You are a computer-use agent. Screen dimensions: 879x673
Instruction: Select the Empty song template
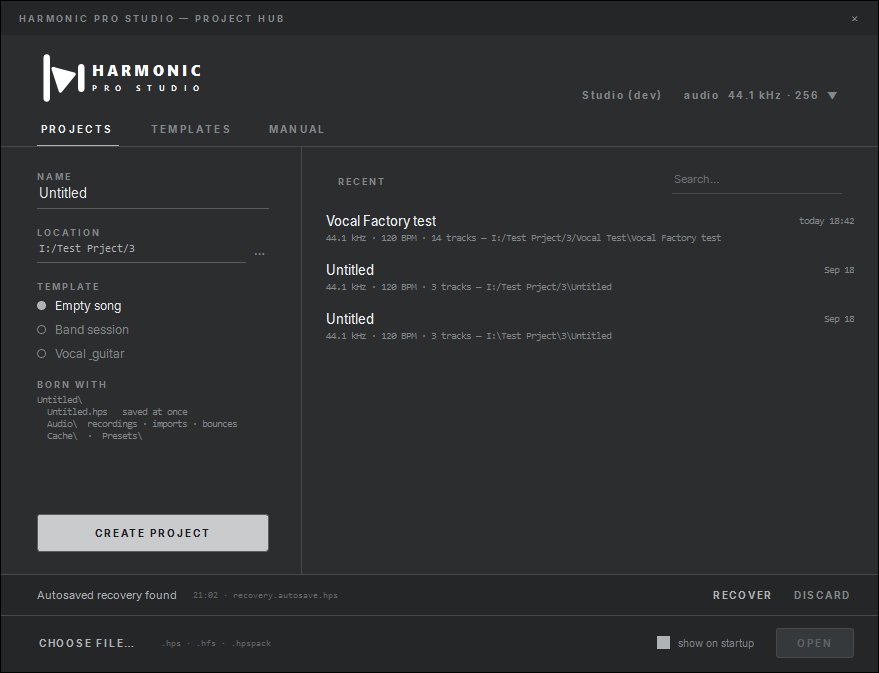point(79,306)
